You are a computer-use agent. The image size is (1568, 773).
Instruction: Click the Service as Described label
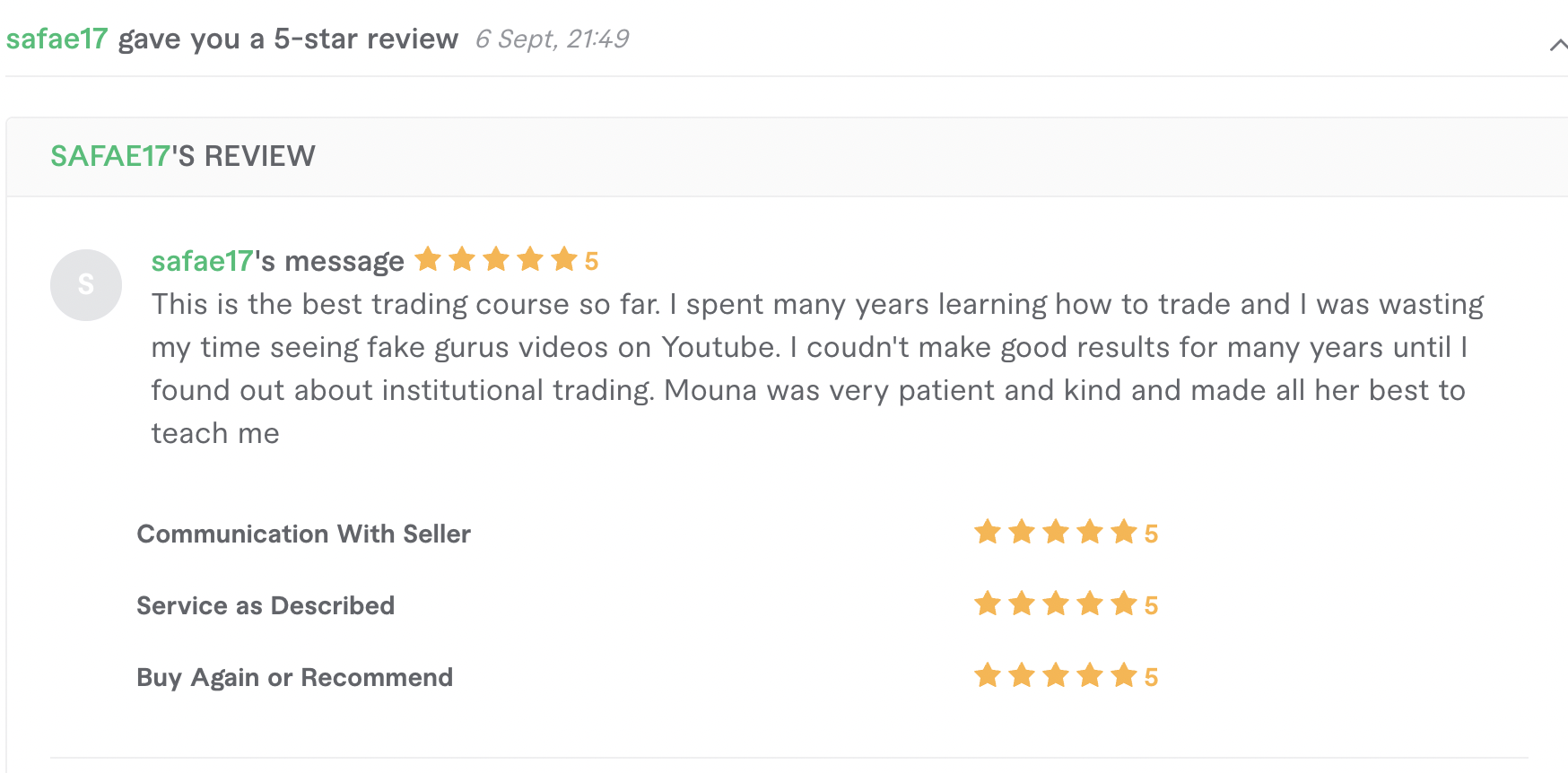pos(266,605)
